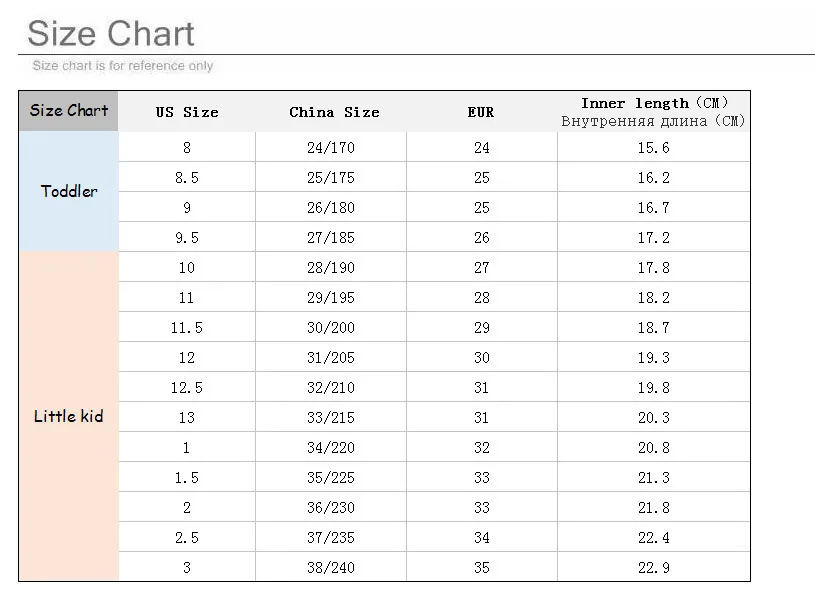Click the EUR column "35" cell
This screenshot has width=815, height=605.
click(x=482, y=567)
